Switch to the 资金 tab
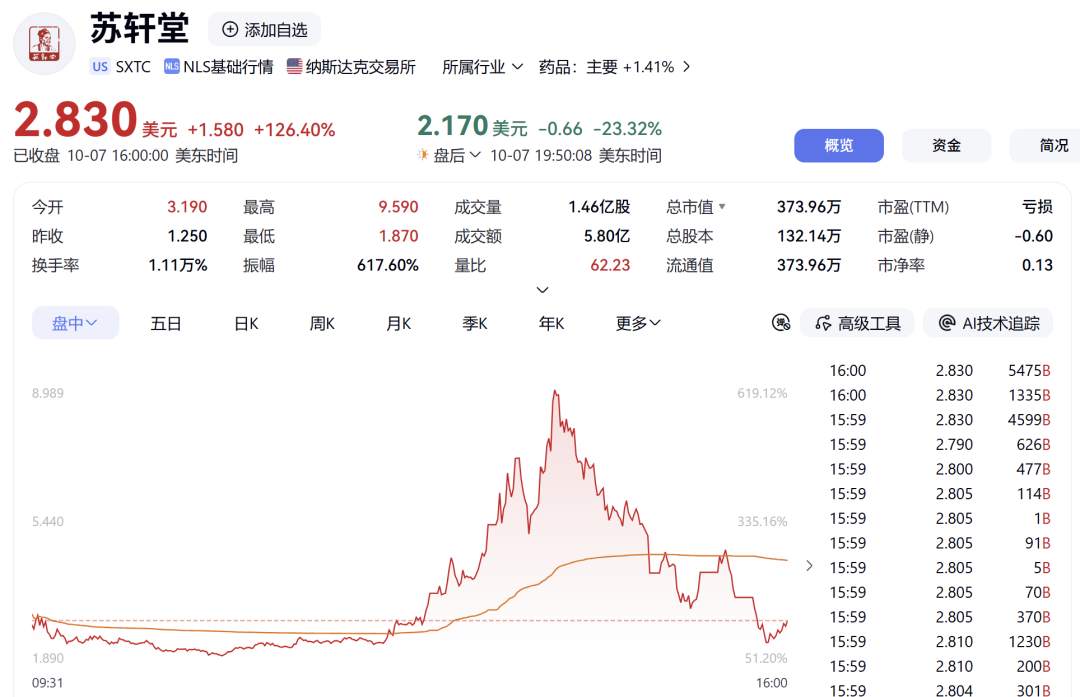Image resolution: width=1080 pixels, height=697 pixels. click(946, 145)
